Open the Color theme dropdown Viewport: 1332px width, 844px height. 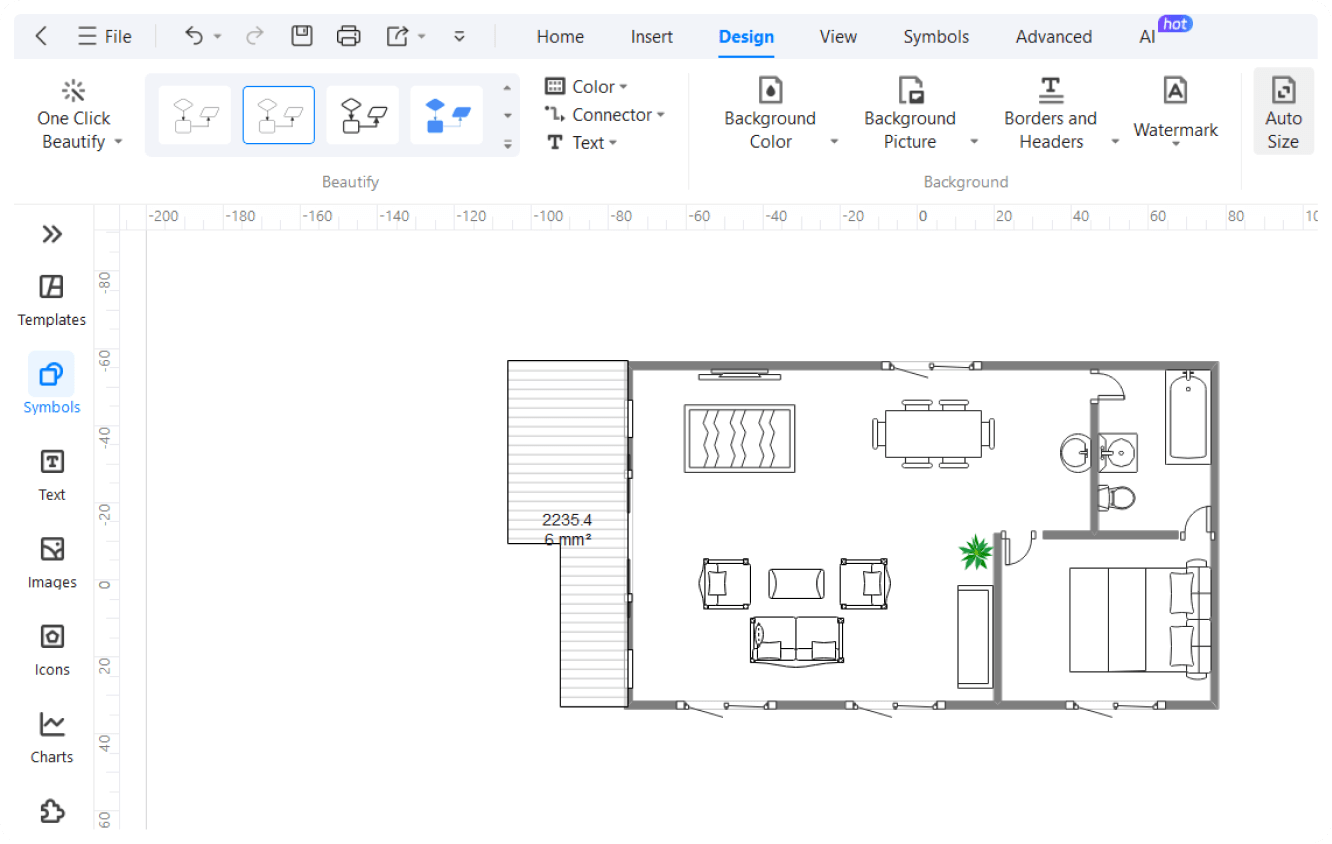point(586,87)
